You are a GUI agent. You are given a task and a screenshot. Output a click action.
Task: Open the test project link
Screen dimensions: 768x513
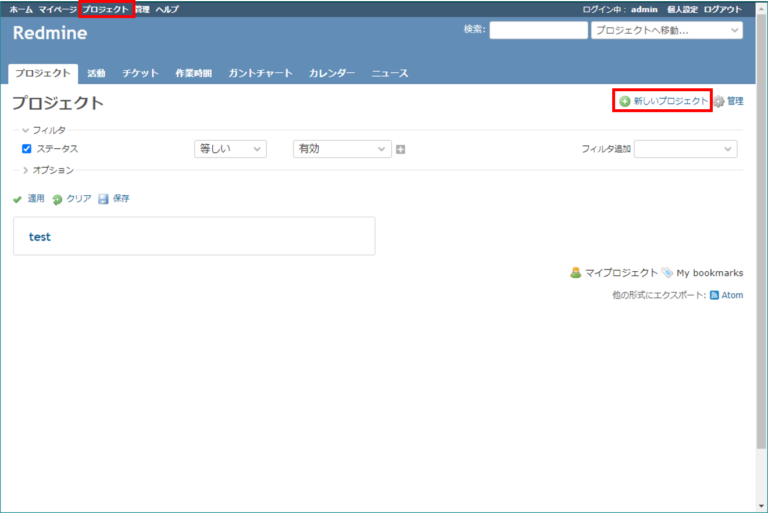tap(40, 237)
